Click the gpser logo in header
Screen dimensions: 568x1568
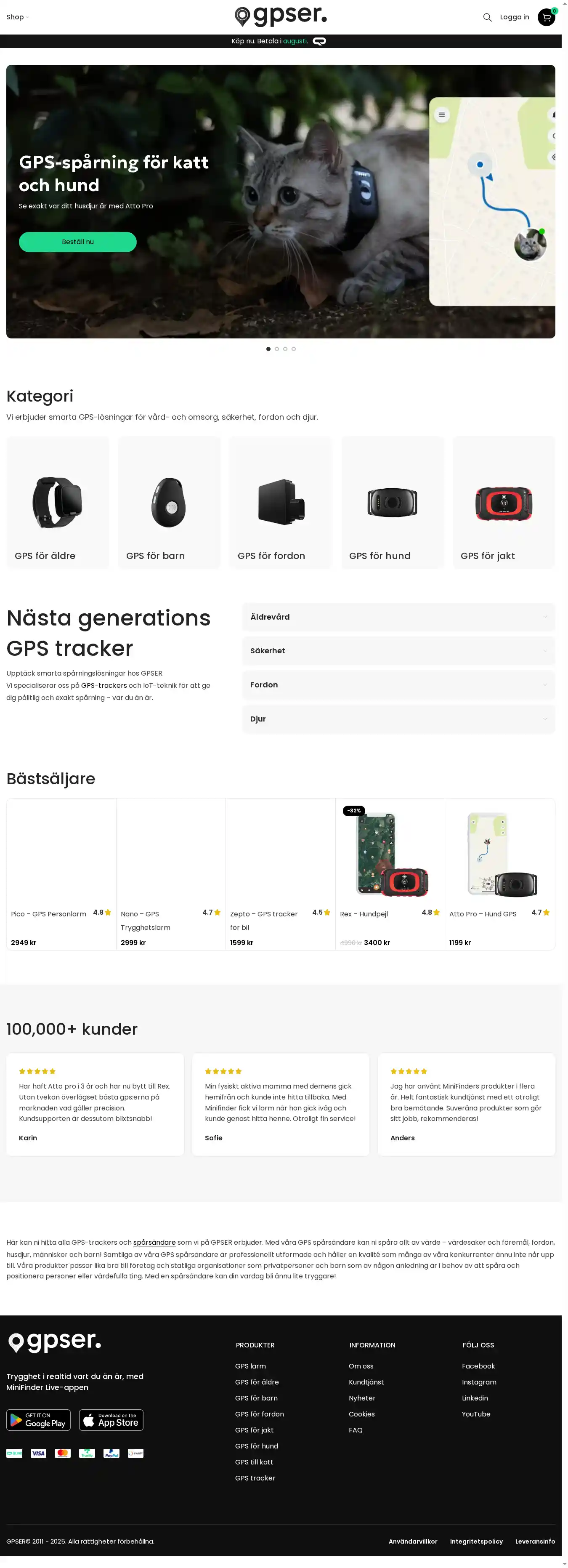click(x=281, y=16)
